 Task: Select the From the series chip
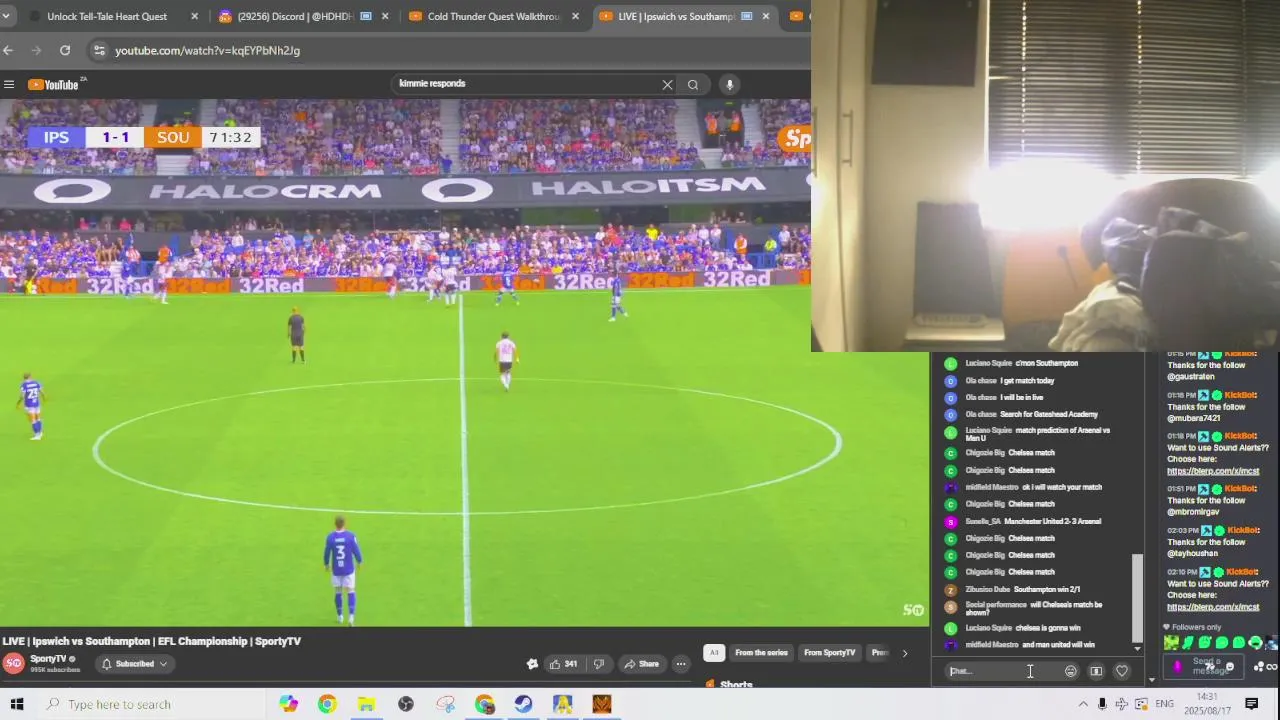pyautogui.click(x=761, y=653)
